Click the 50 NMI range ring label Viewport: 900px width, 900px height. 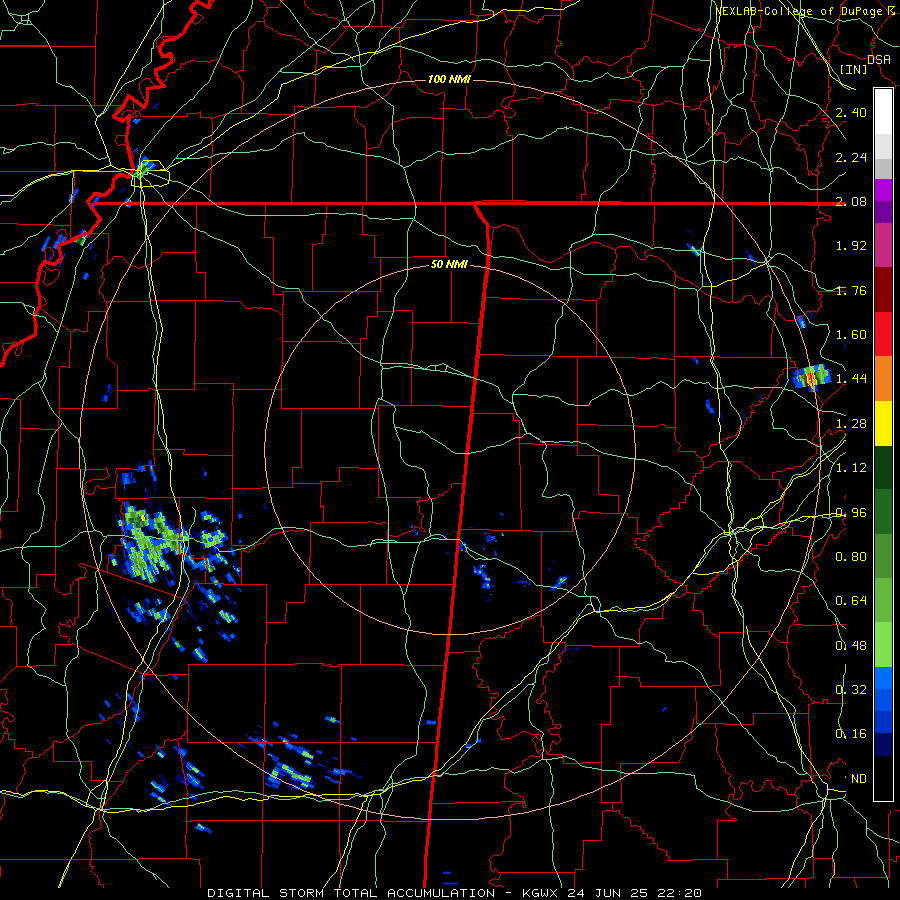(449, 265)
